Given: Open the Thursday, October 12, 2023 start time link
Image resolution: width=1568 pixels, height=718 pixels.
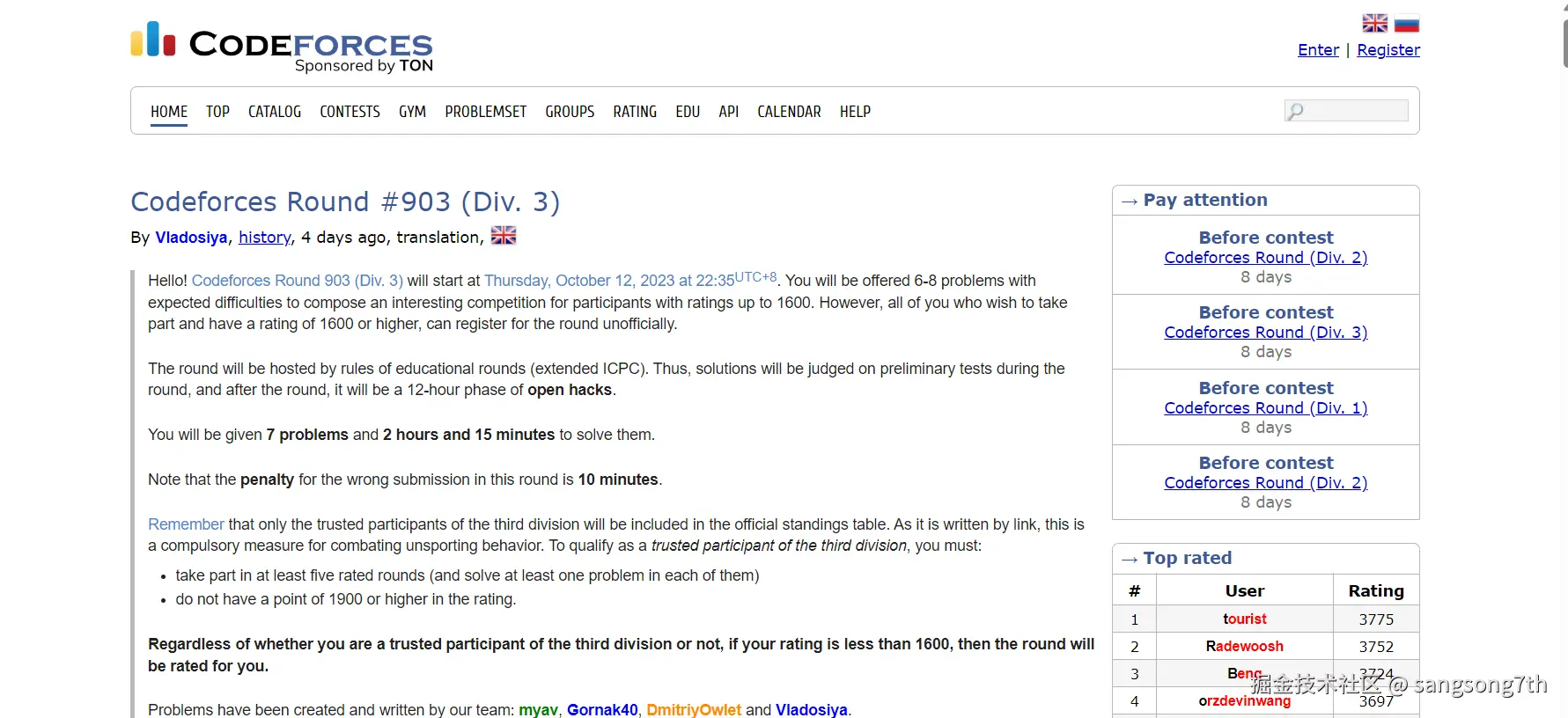Looking at the screenshot, I should [609, 281].
